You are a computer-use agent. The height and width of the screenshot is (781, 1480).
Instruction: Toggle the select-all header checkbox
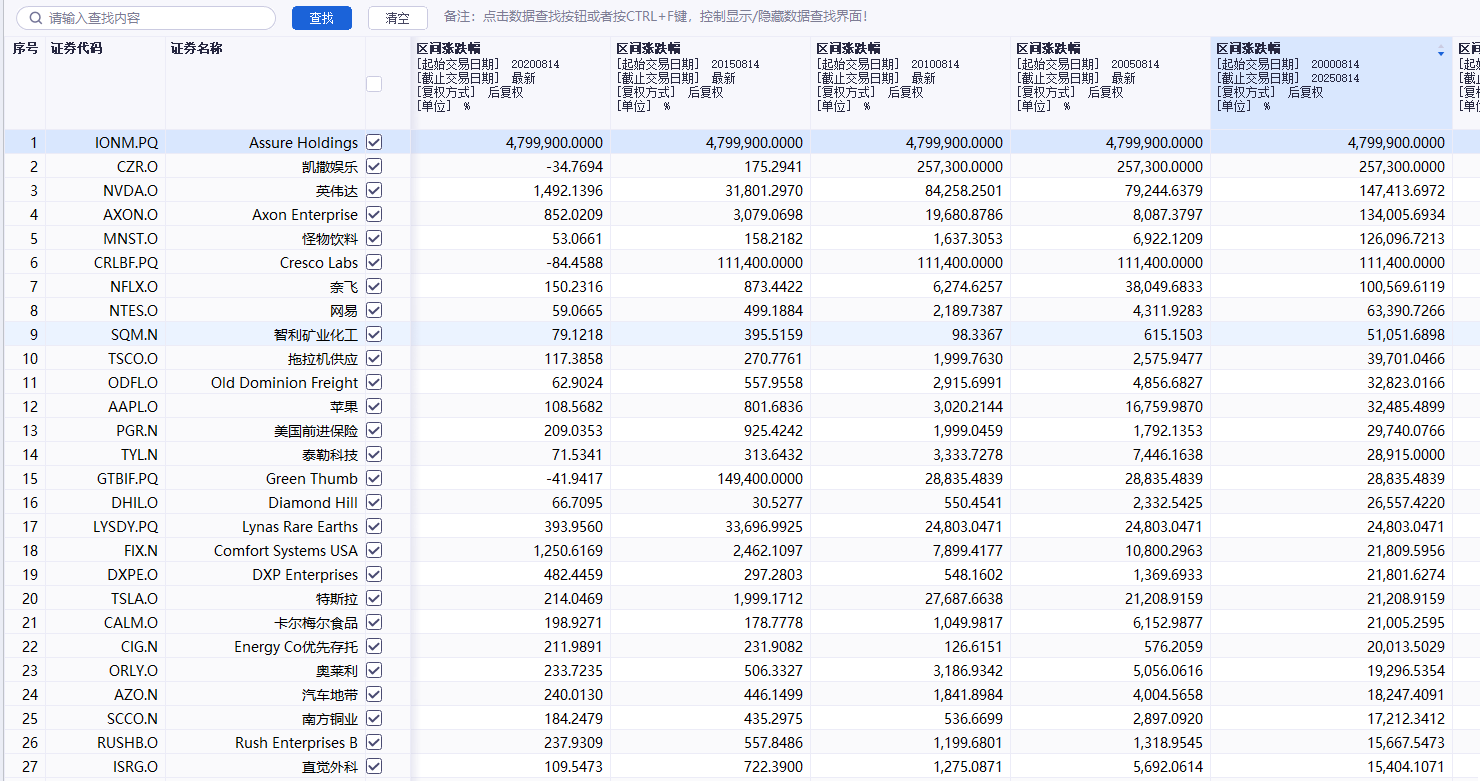(x=374, y=84)
